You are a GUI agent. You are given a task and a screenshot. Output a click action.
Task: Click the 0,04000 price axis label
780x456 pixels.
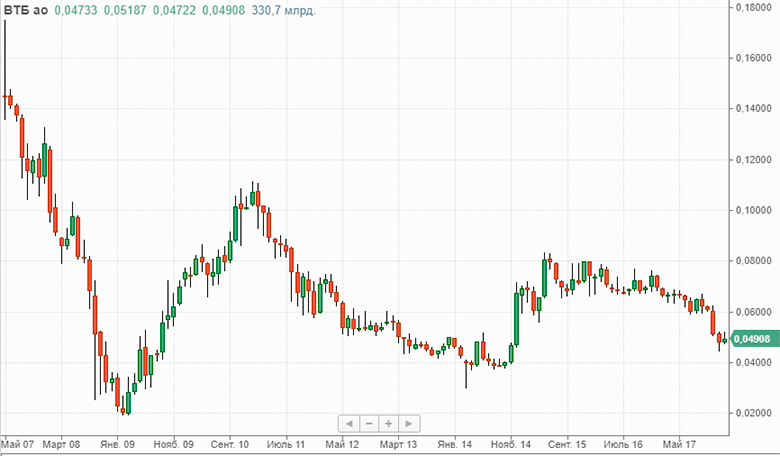[754, 363]
